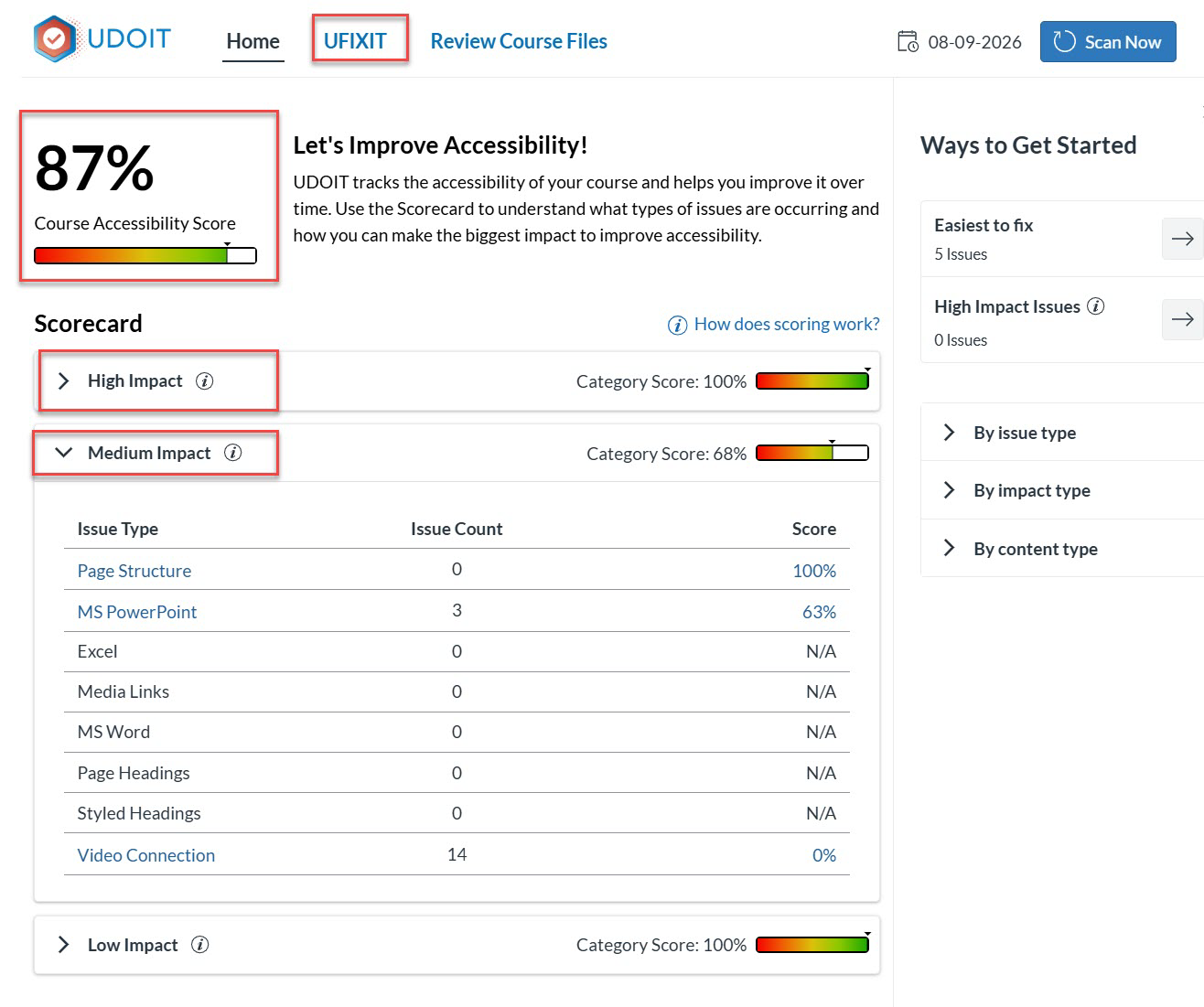1204x1007 pixels.
Task: Click the Low Impact category score bar
Action: 812,945
